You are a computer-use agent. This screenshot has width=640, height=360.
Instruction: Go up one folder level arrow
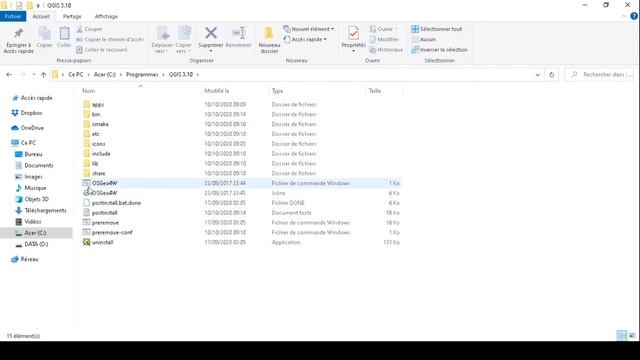point(43,75)
